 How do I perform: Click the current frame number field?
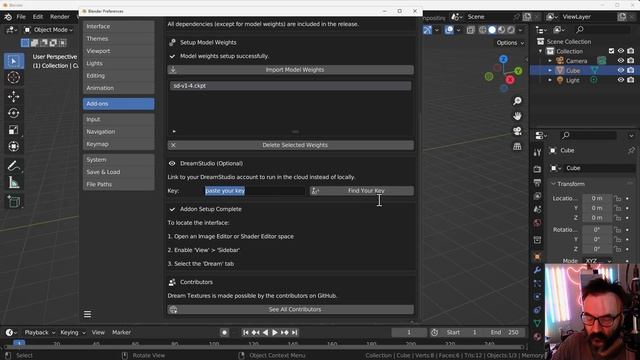pos(409,333)
